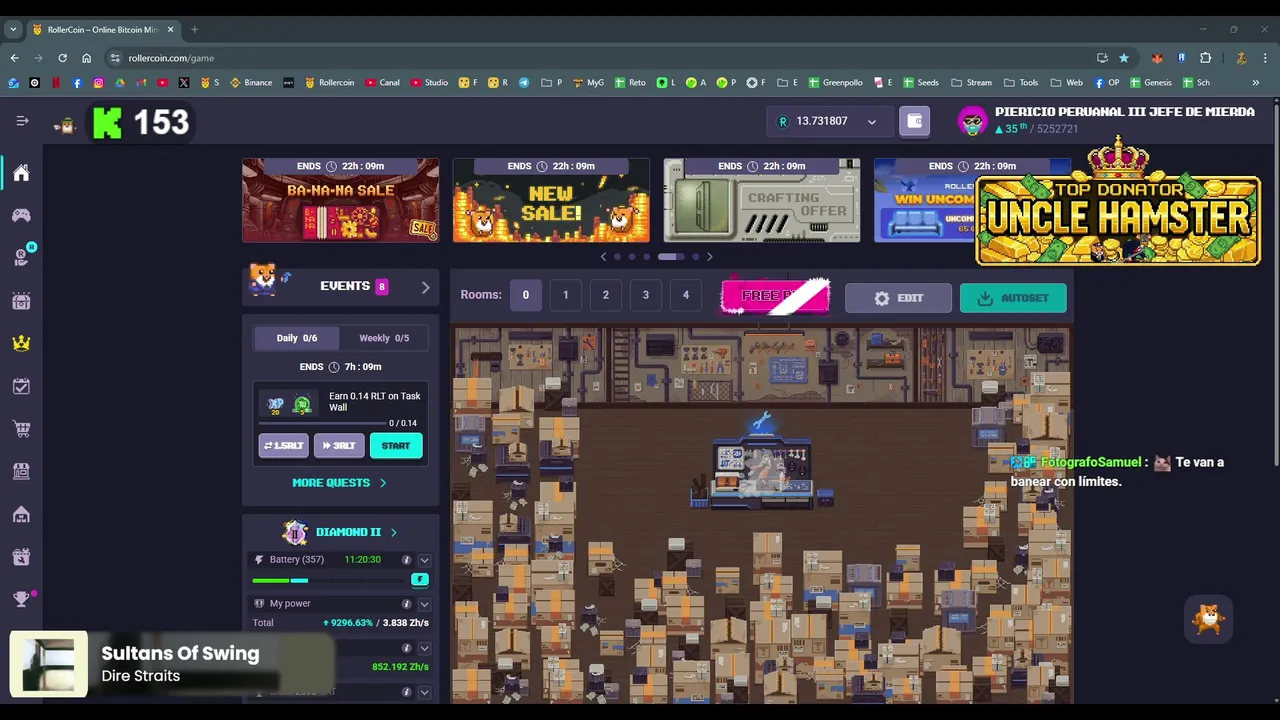1280x720 pixels.
Task: Show all bookmarks overflow chevron
Action: click(1255, 83)
